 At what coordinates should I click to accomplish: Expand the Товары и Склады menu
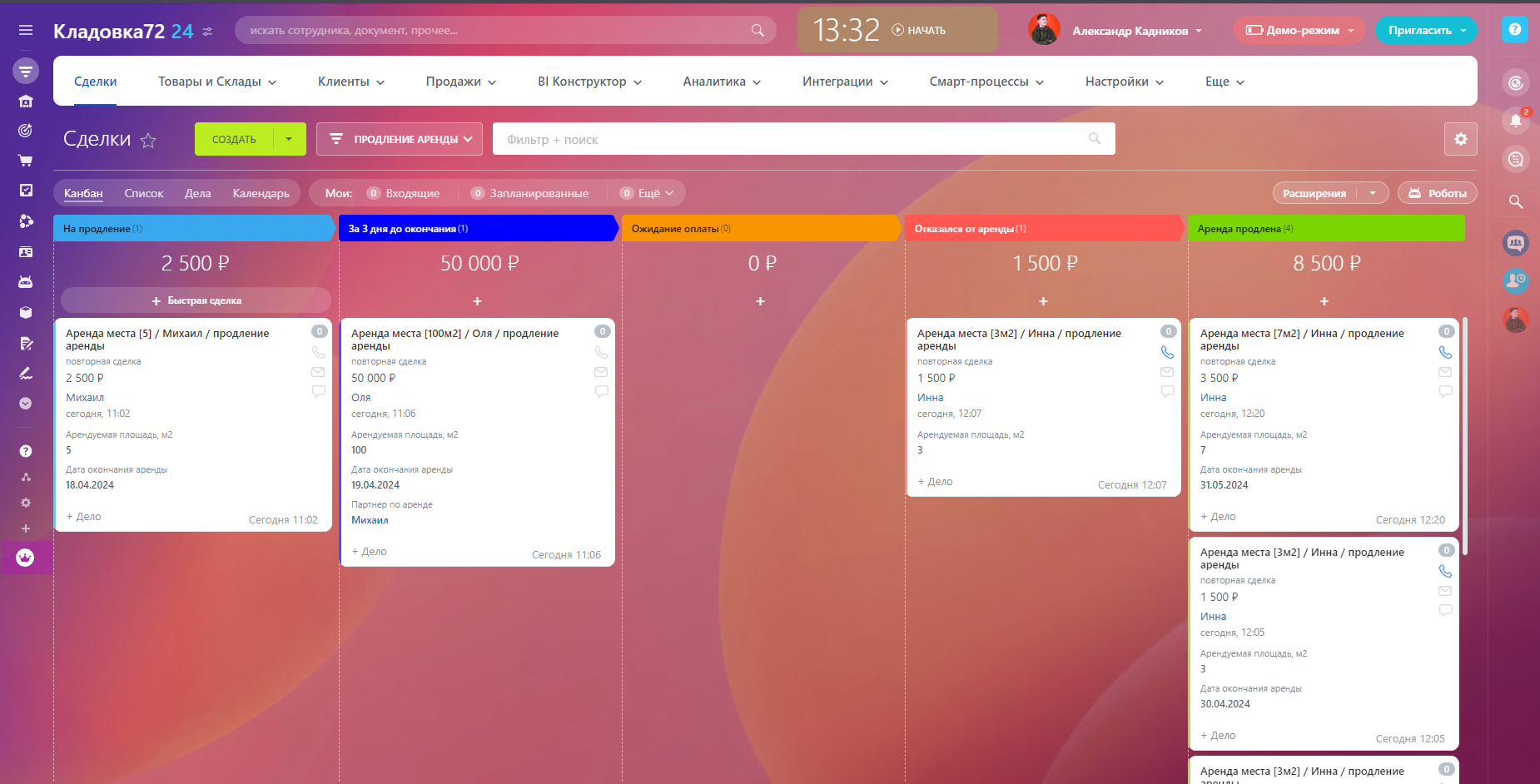217,82
